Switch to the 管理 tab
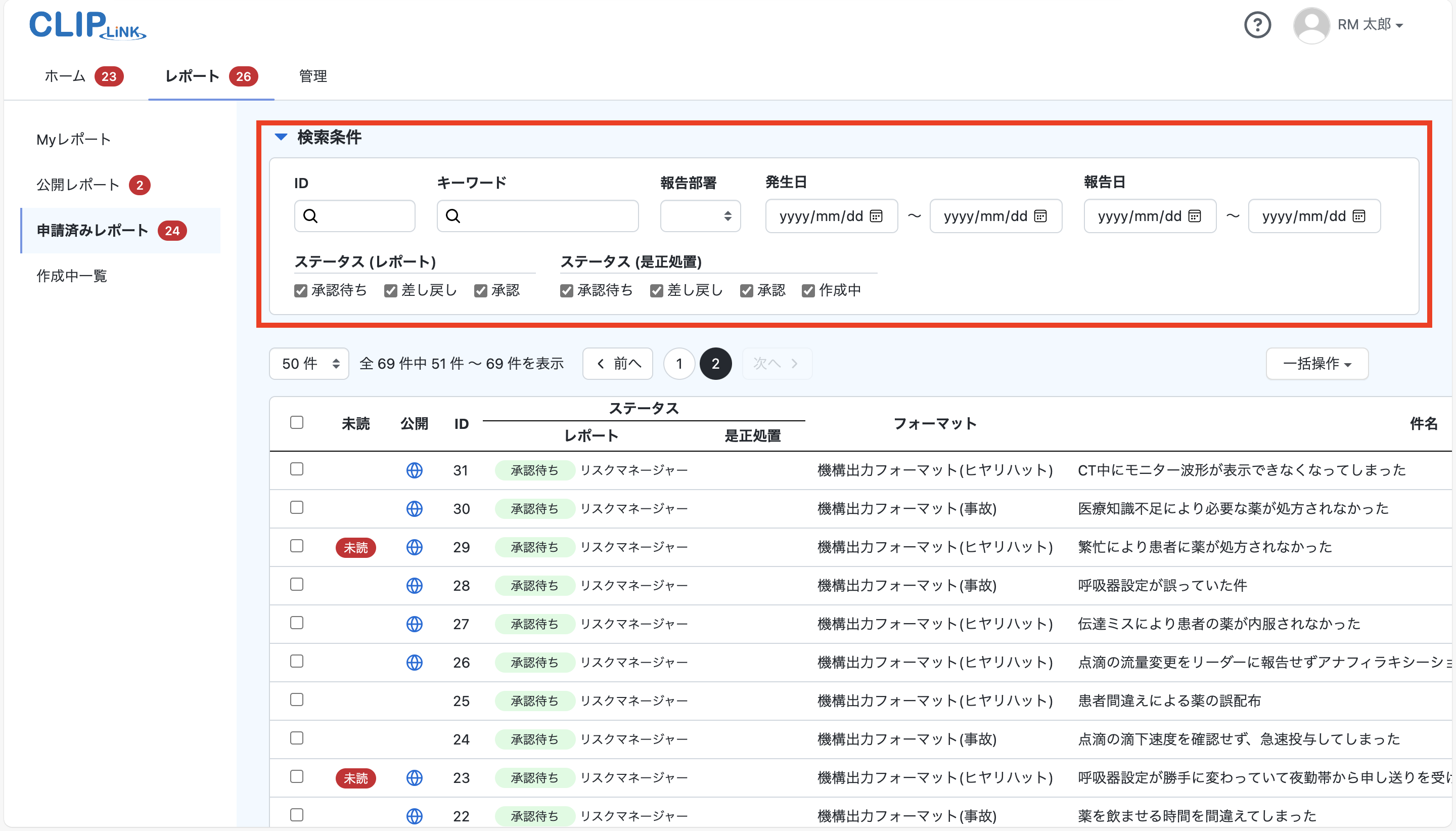Screen dimensions: 1456x831 coord(312,76)
